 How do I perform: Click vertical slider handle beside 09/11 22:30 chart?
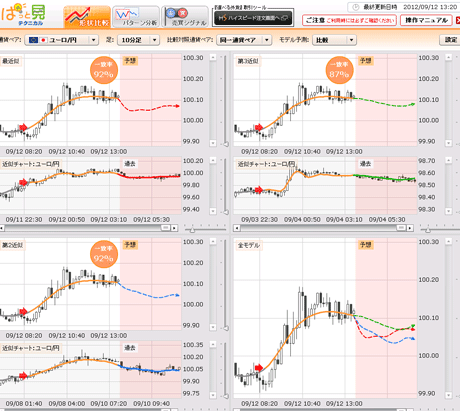[x=226, y=212]
